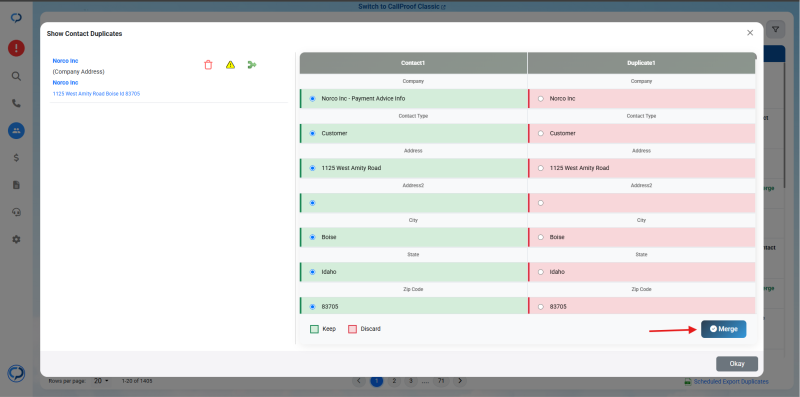Select Contact1 state Idaho radio
This screenshot has width=800, height=397.
pos(313,272)
